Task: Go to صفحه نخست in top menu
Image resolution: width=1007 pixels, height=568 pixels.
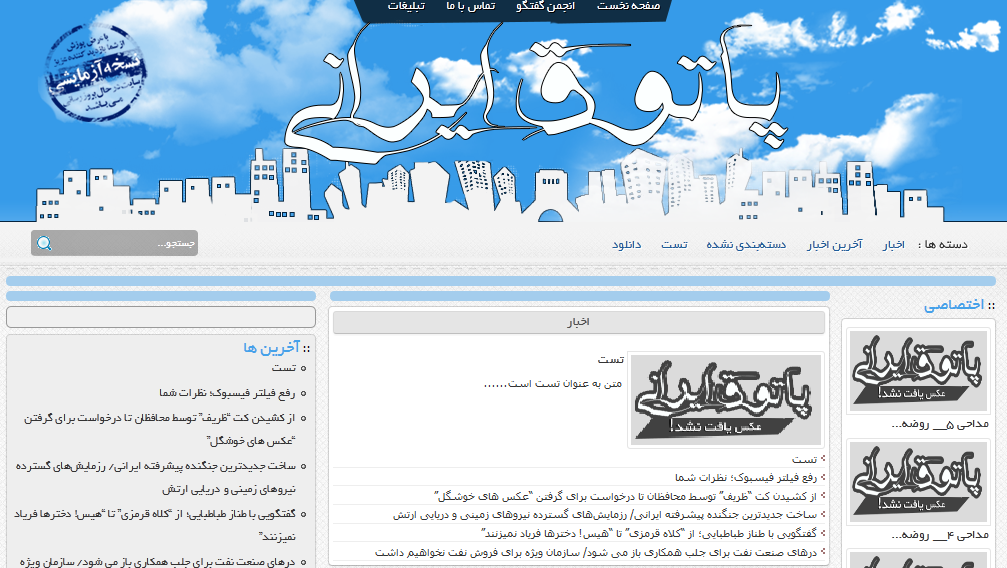Action: click(629, 6)
